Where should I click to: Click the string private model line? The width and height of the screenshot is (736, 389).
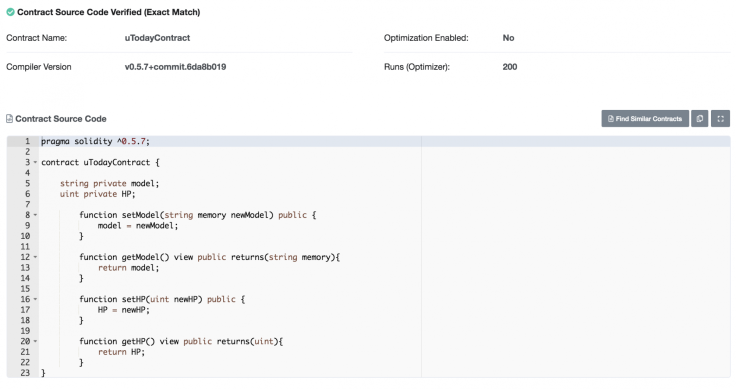coord(109,183)
